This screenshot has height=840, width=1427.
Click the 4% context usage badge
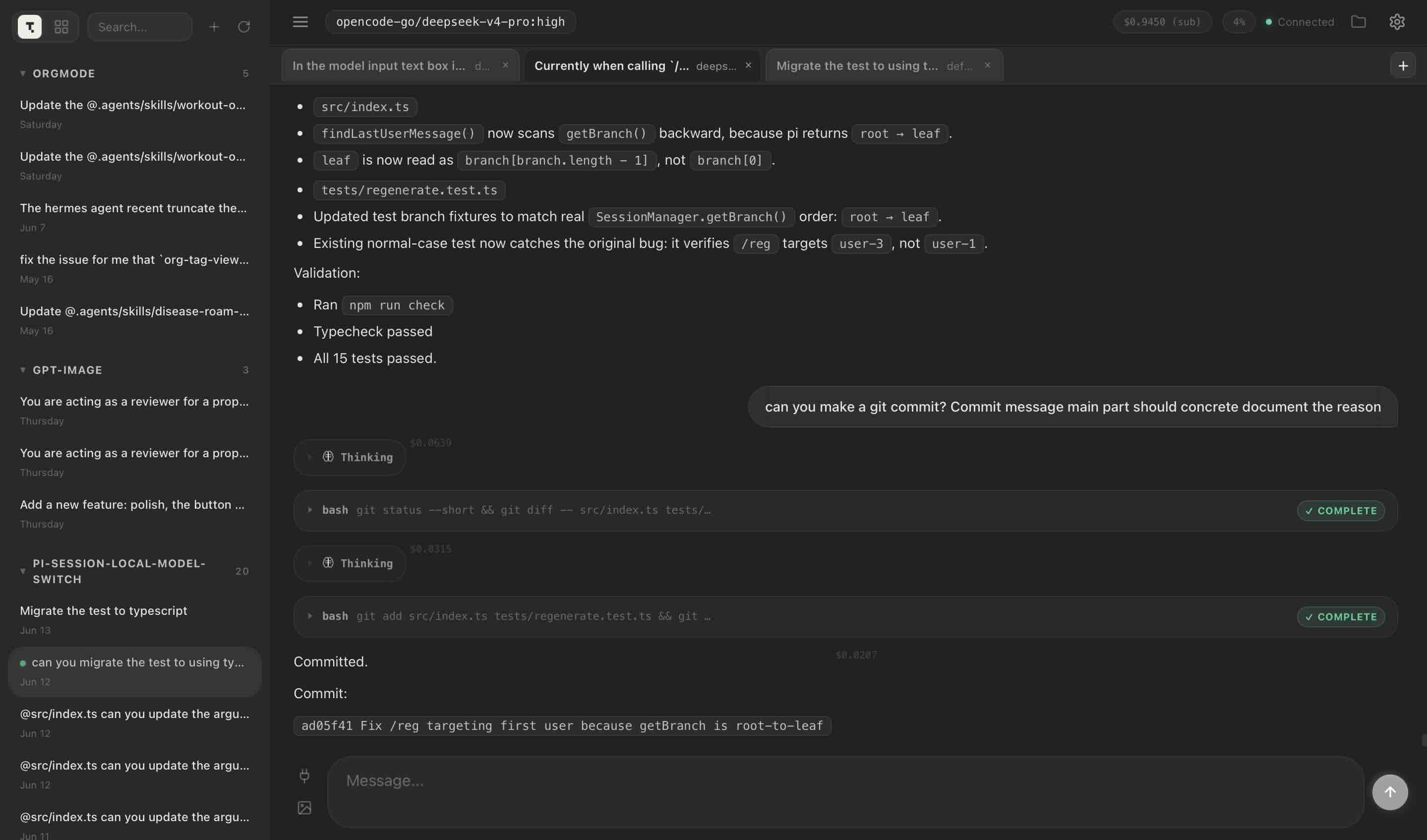[x=1239, y=21]
